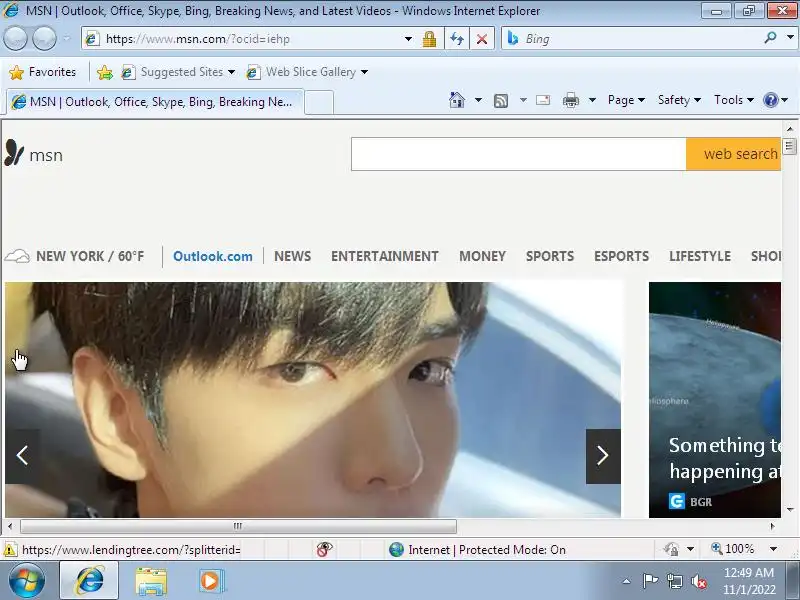Go to the MONEY section

point(482,256)
